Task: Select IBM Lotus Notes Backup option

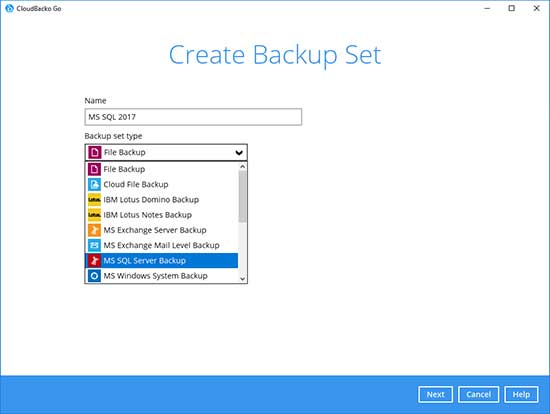Action: pyautogui.click(x=162, y=215)
